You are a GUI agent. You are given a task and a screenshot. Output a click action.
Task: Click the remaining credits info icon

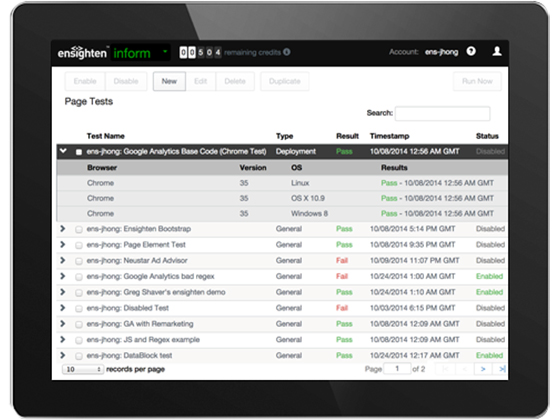[x=286, y=52]
